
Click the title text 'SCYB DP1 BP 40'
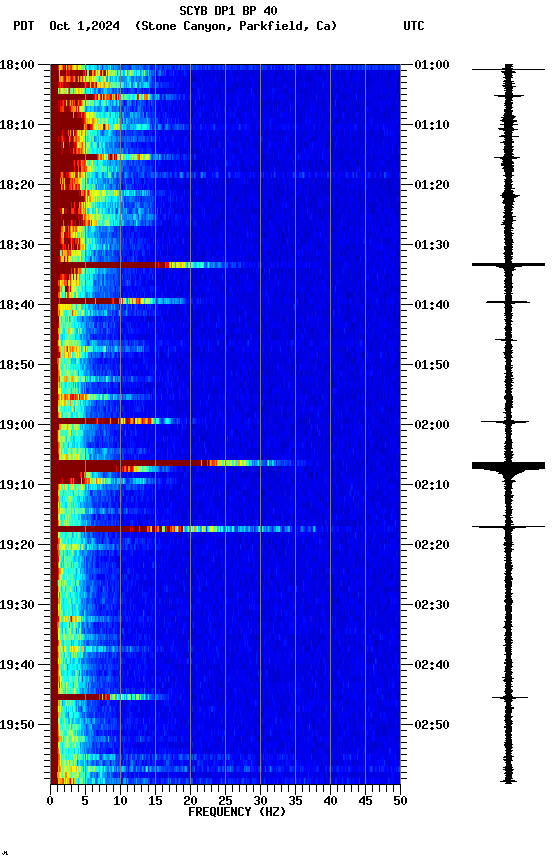(228, 11)
